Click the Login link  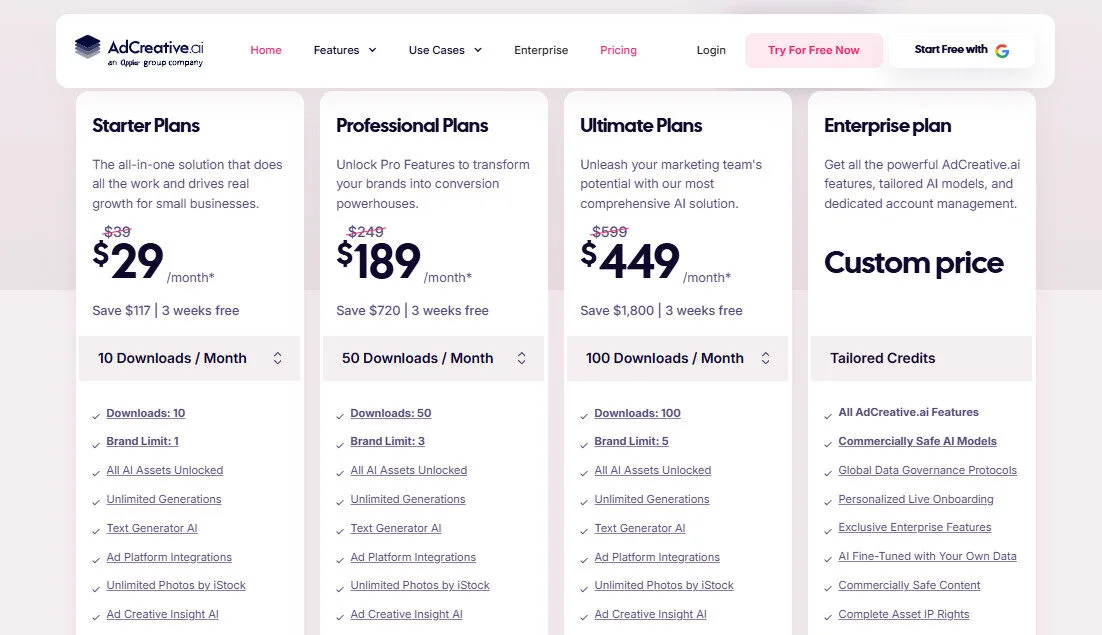coord(711,50)
